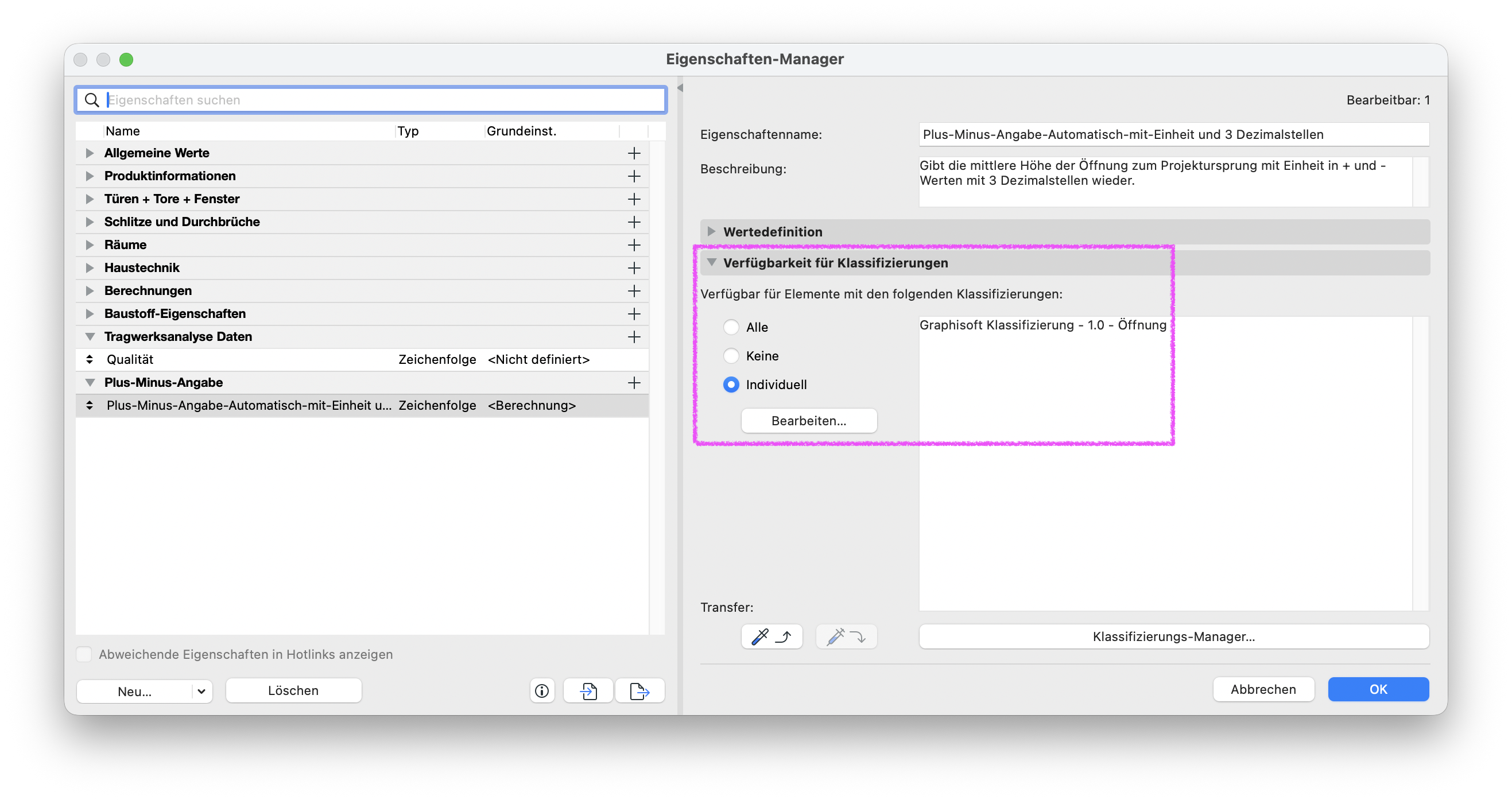Click the Neu... button

pos(134,691)
